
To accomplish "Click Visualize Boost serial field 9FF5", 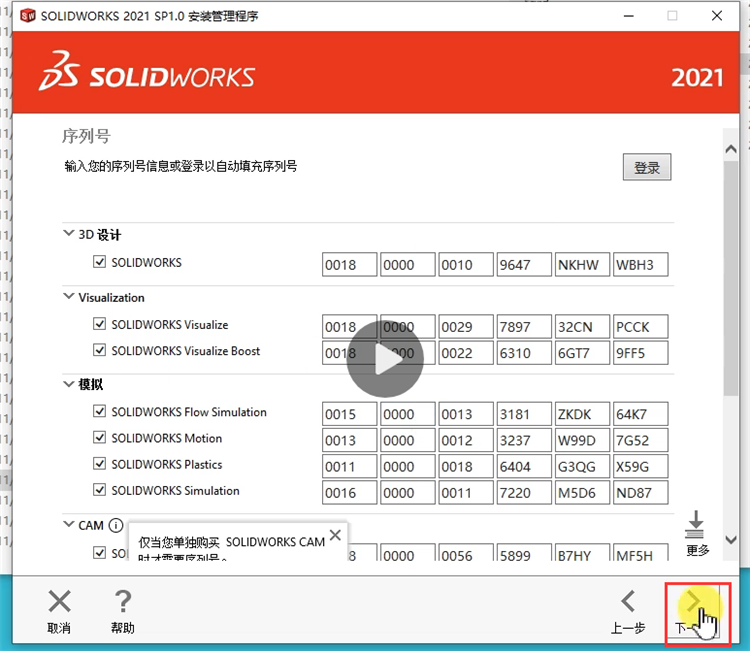I will click(640, 353).
